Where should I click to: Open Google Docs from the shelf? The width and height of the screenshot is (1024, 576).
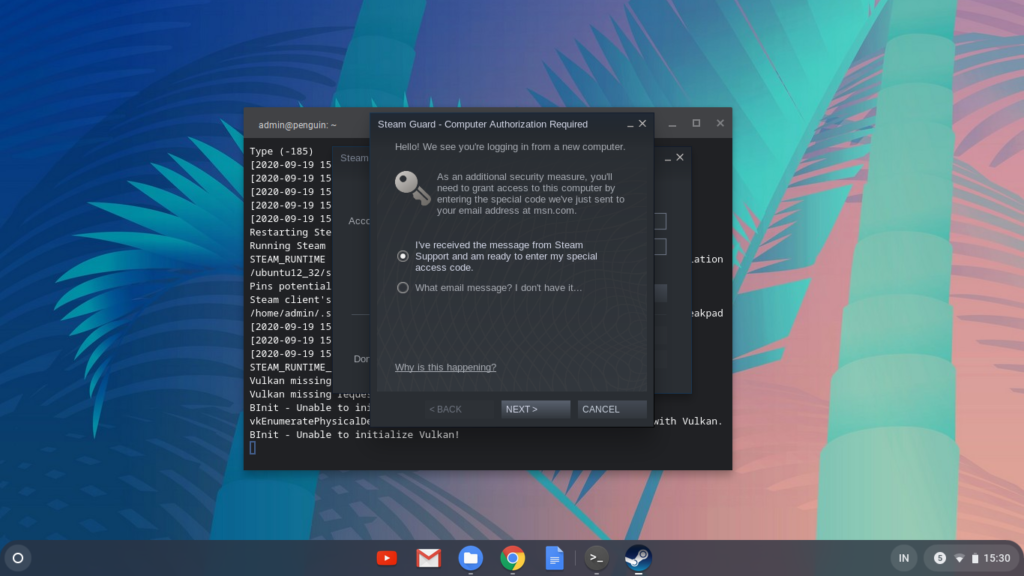pyautogui.click(x=554, y=558)
